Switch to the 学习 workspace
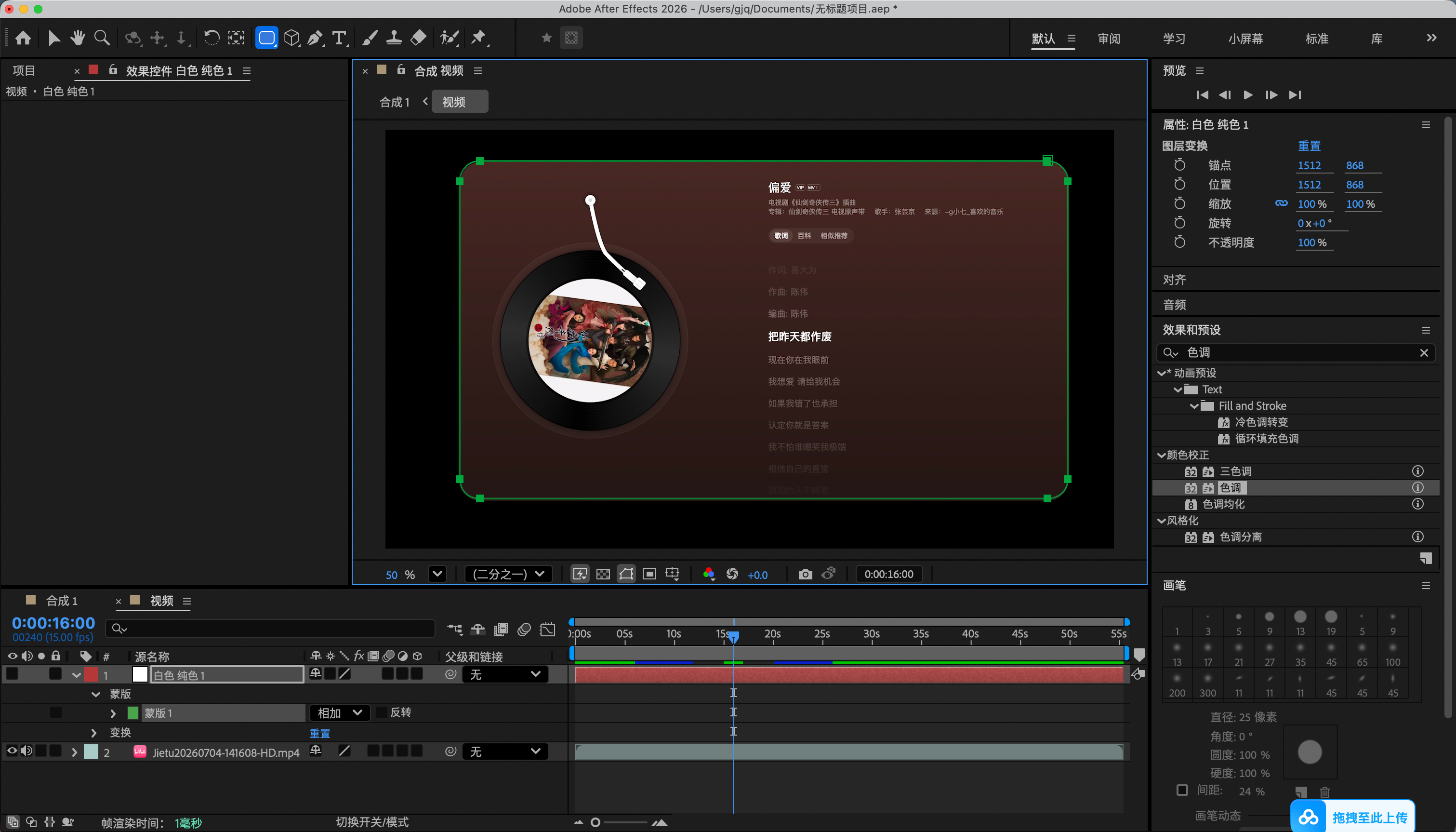 click(x=1174, y=39)
